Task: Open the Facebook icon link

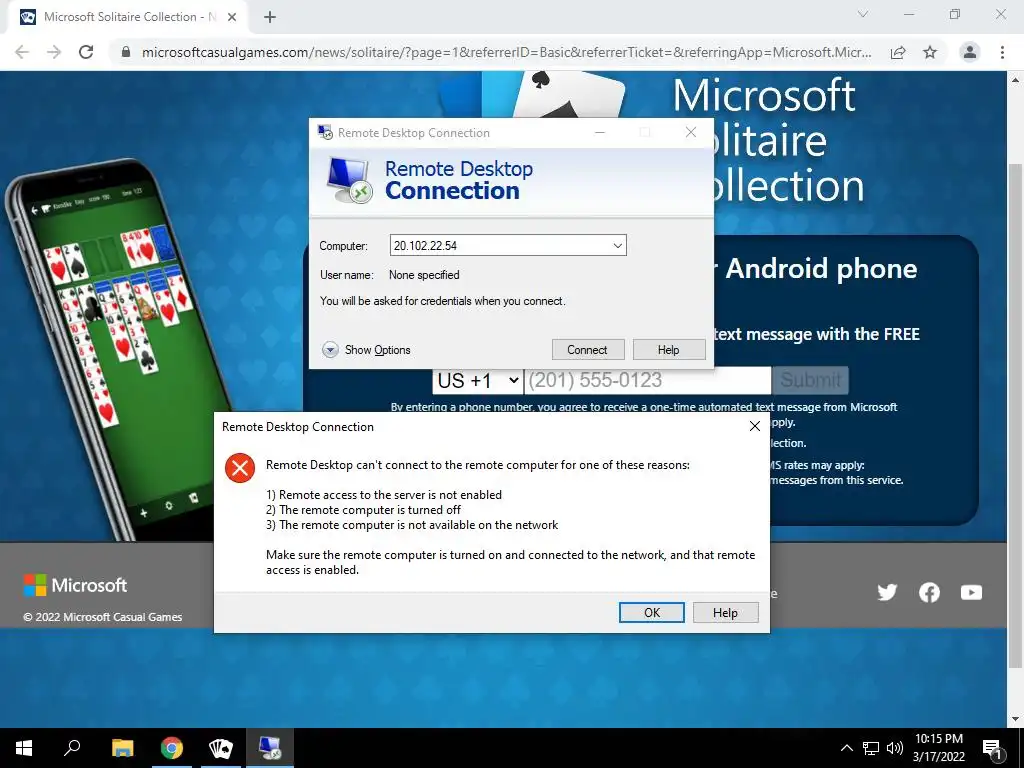Action: click(929, 592)
